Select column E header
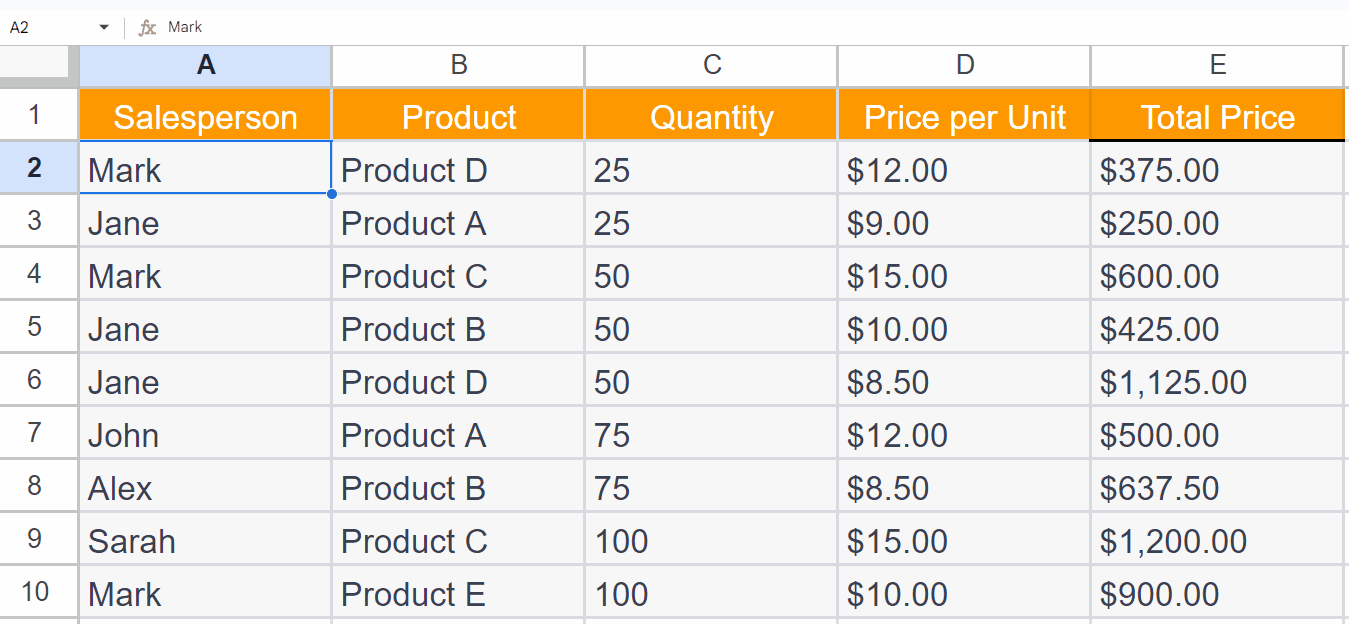This screenshot has width=1349, height=624. tap(1217, 65)
